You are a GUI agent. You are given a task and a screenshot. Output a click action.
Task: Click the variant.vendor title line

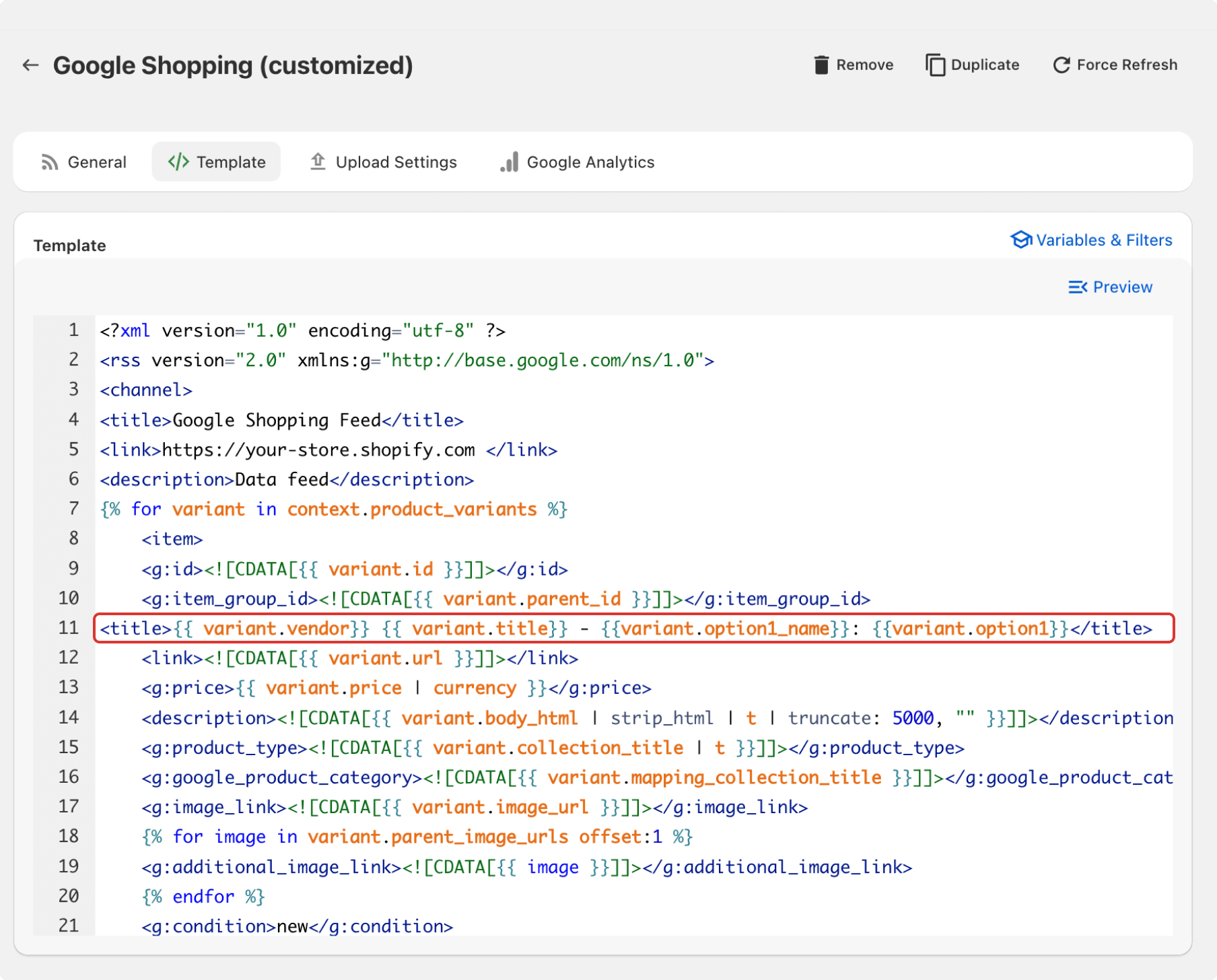626,629
